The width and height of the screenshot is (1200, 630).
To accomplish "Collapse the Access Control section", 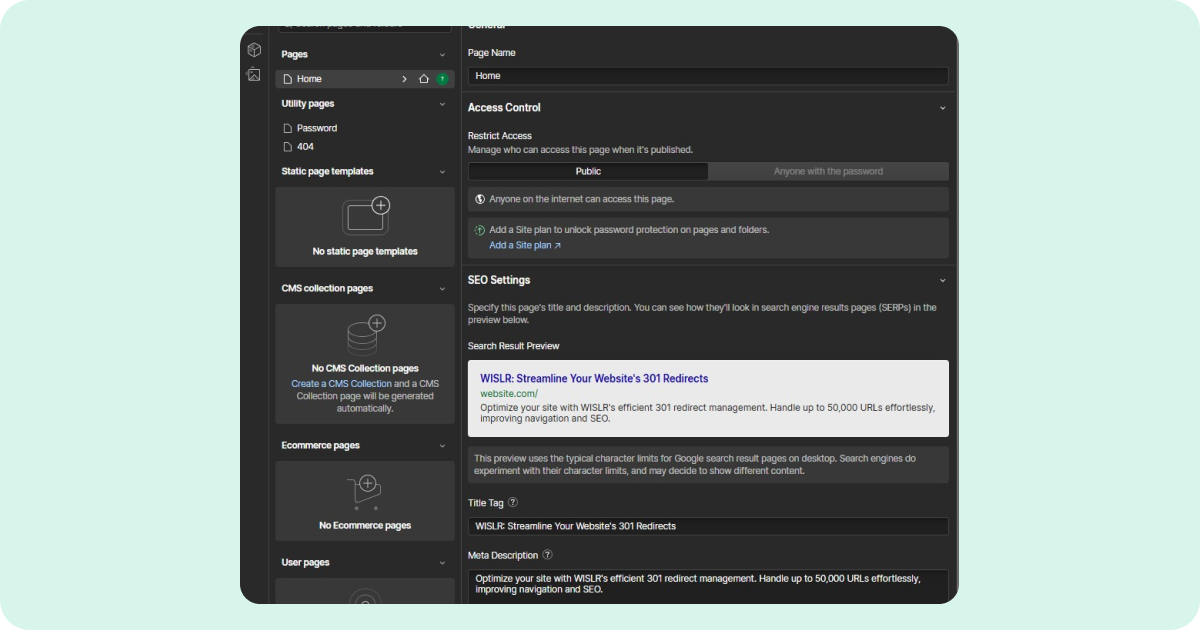I will [x=941, y=107].
